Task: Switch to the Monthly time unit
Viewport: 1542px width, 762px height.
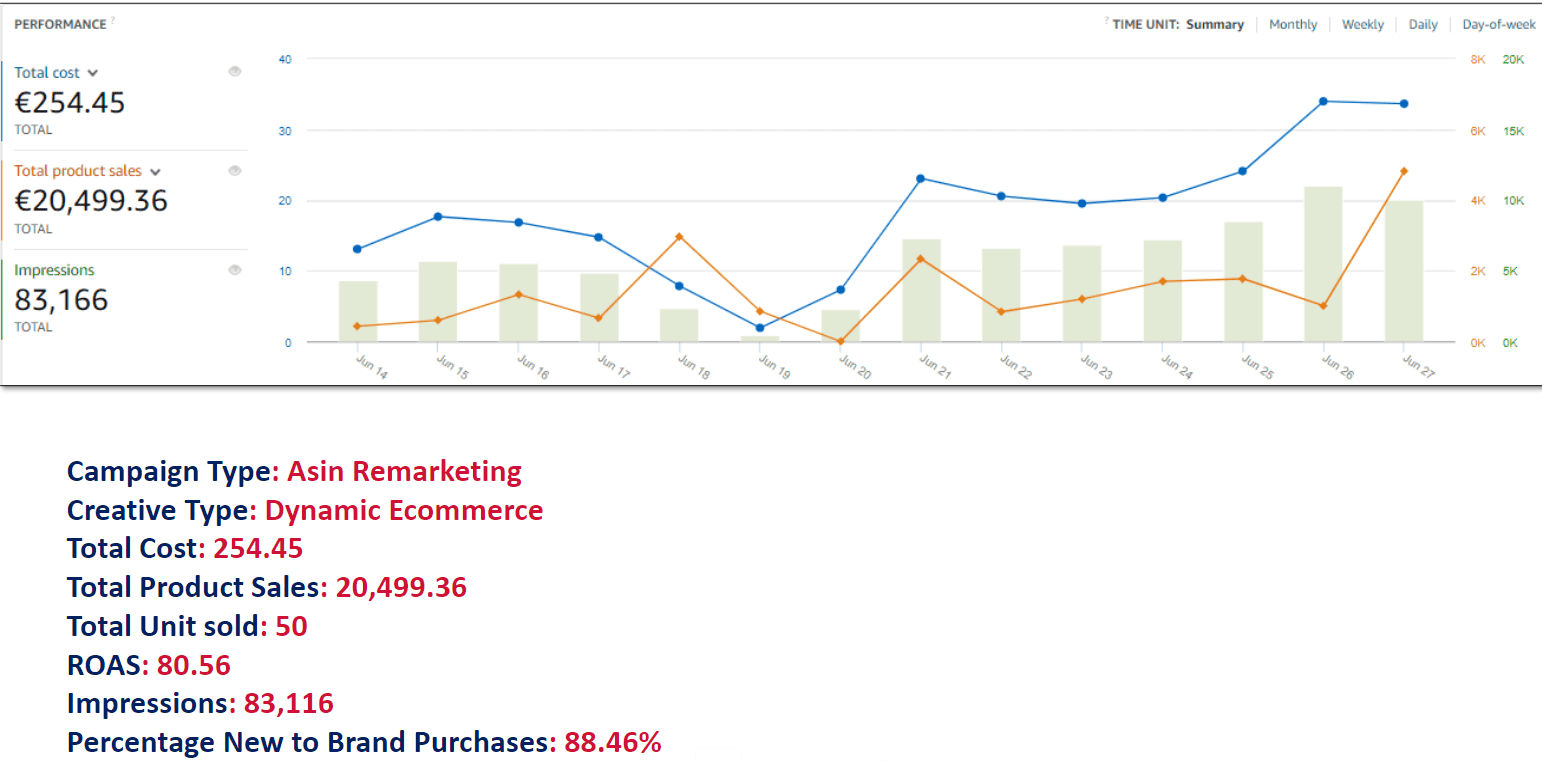Action: (1293, 24)
